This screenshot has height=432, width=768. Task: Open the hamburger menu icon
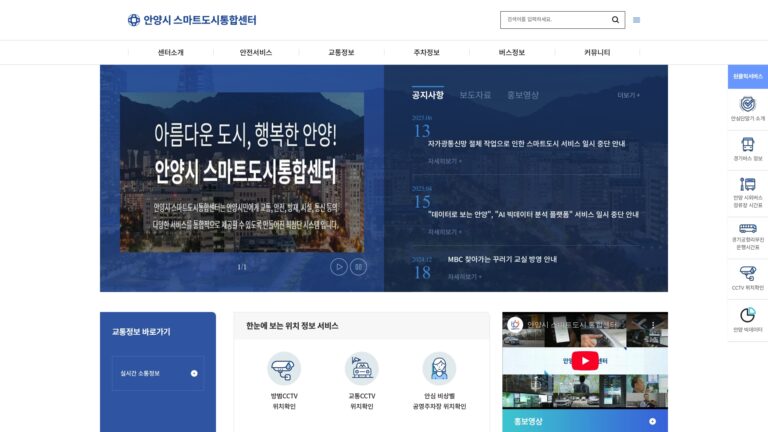tap(636, 20)
